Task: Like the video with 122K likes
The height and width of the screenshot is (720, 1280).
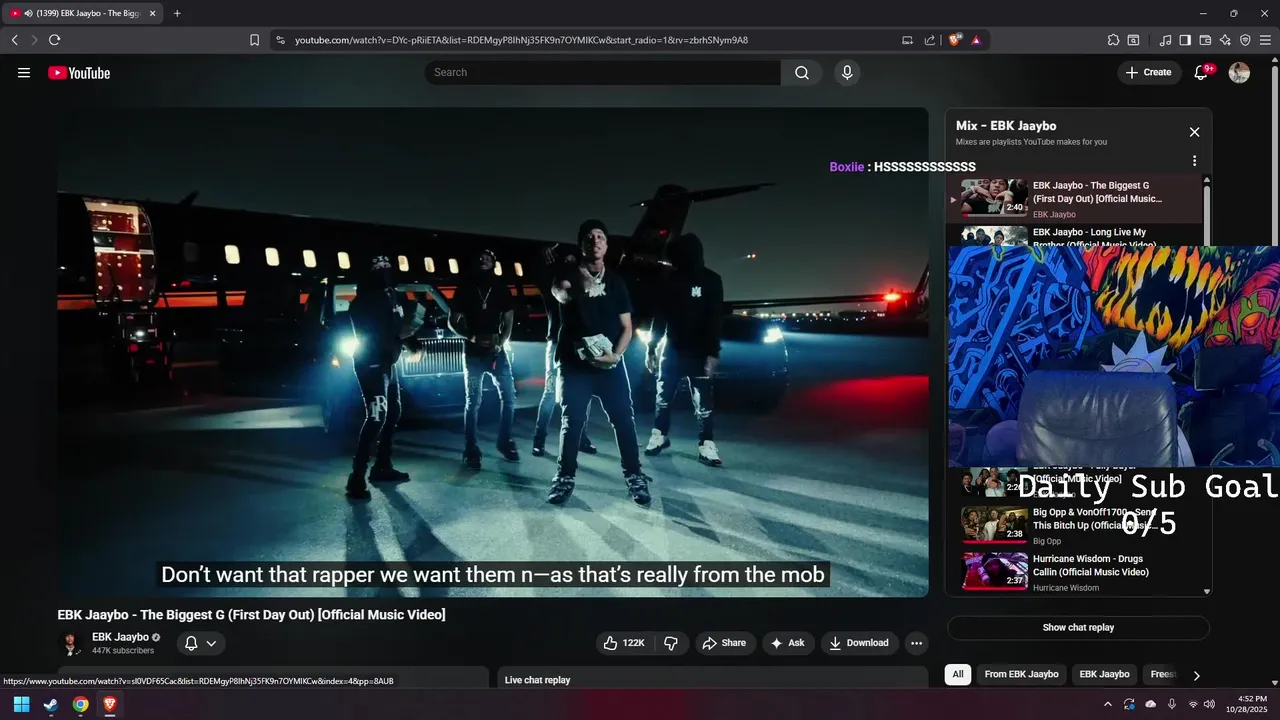Action: pyautogui.click(x=624, y=643)
